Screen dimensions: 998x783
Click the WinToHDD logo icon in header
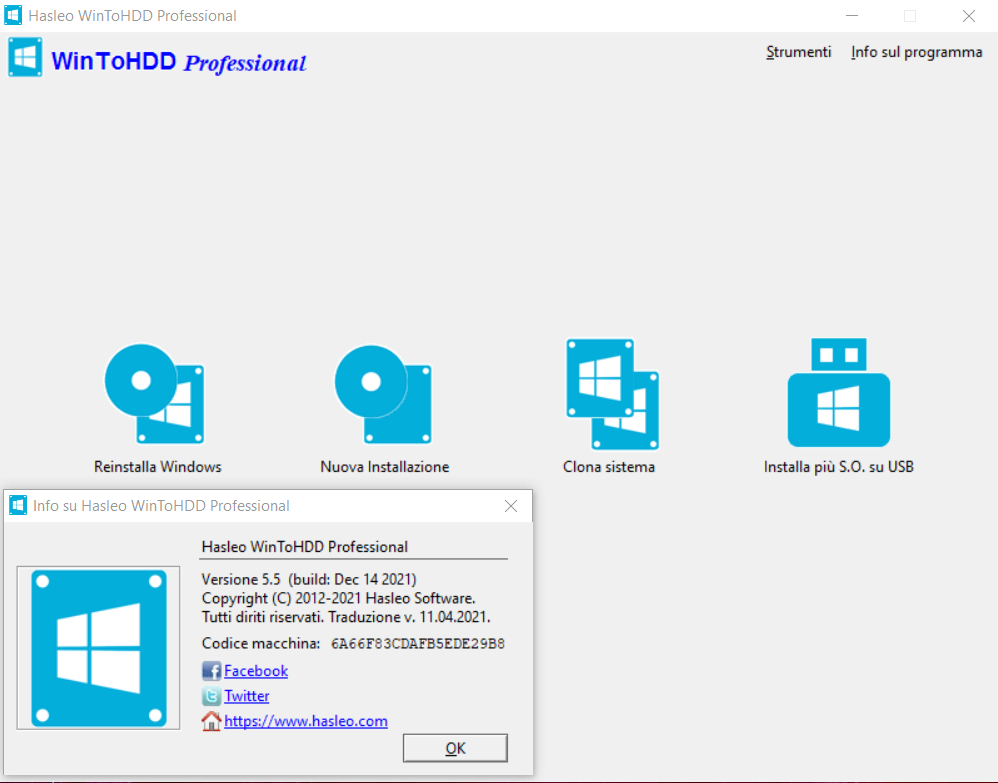click(25, 57)
